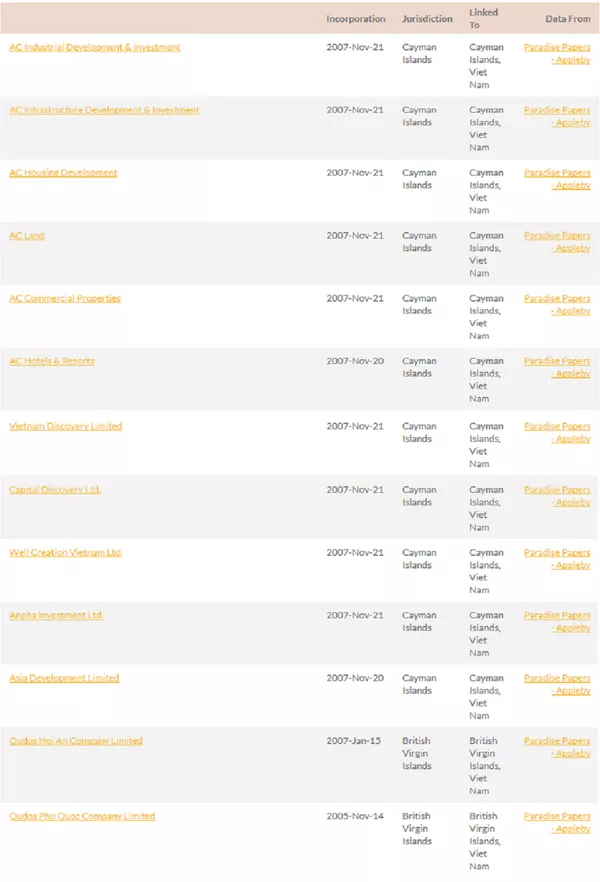
Task: Open Qudos Hoi An Company Limited link
Action: click(76, 741)
